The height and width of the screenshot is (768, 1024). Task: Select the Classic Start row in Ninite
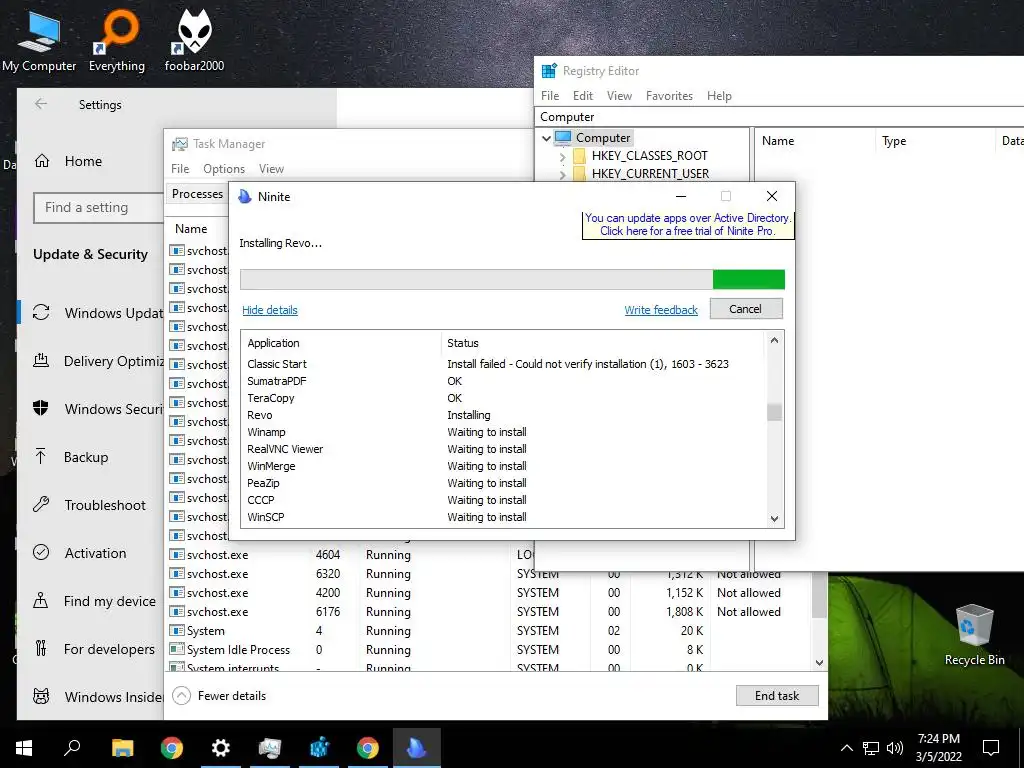tap(503, 364)
